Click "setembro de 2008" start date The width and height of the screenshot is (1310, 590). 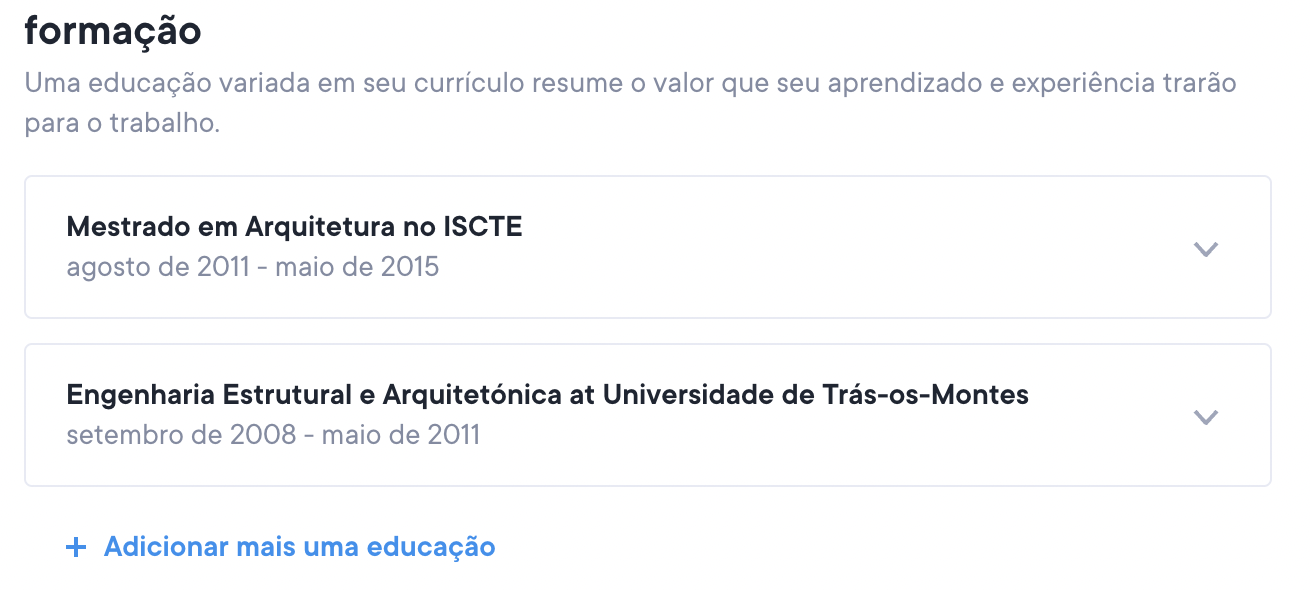181,435
